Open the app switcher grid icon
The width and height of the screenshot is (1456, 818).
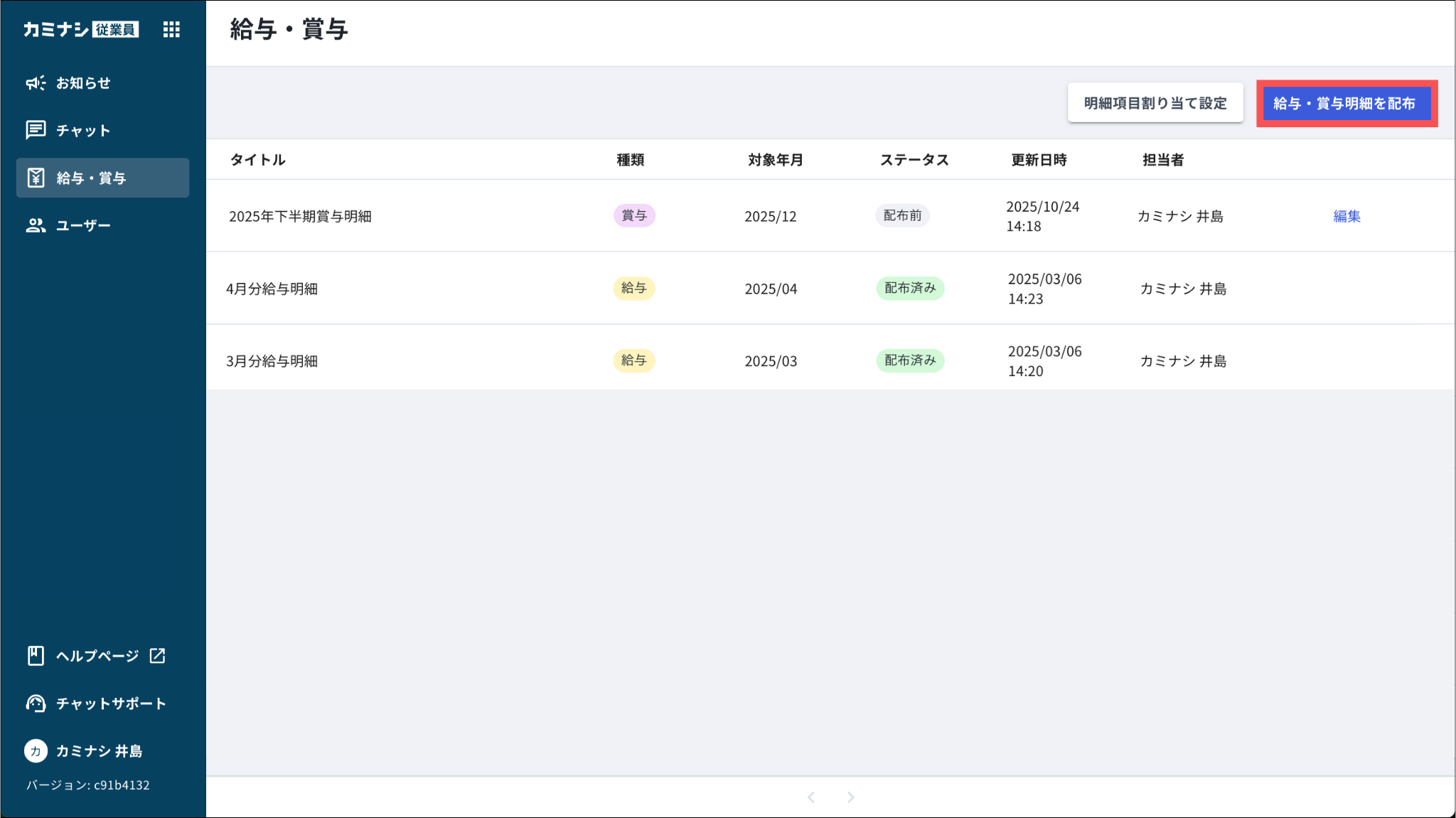(171, 29)
